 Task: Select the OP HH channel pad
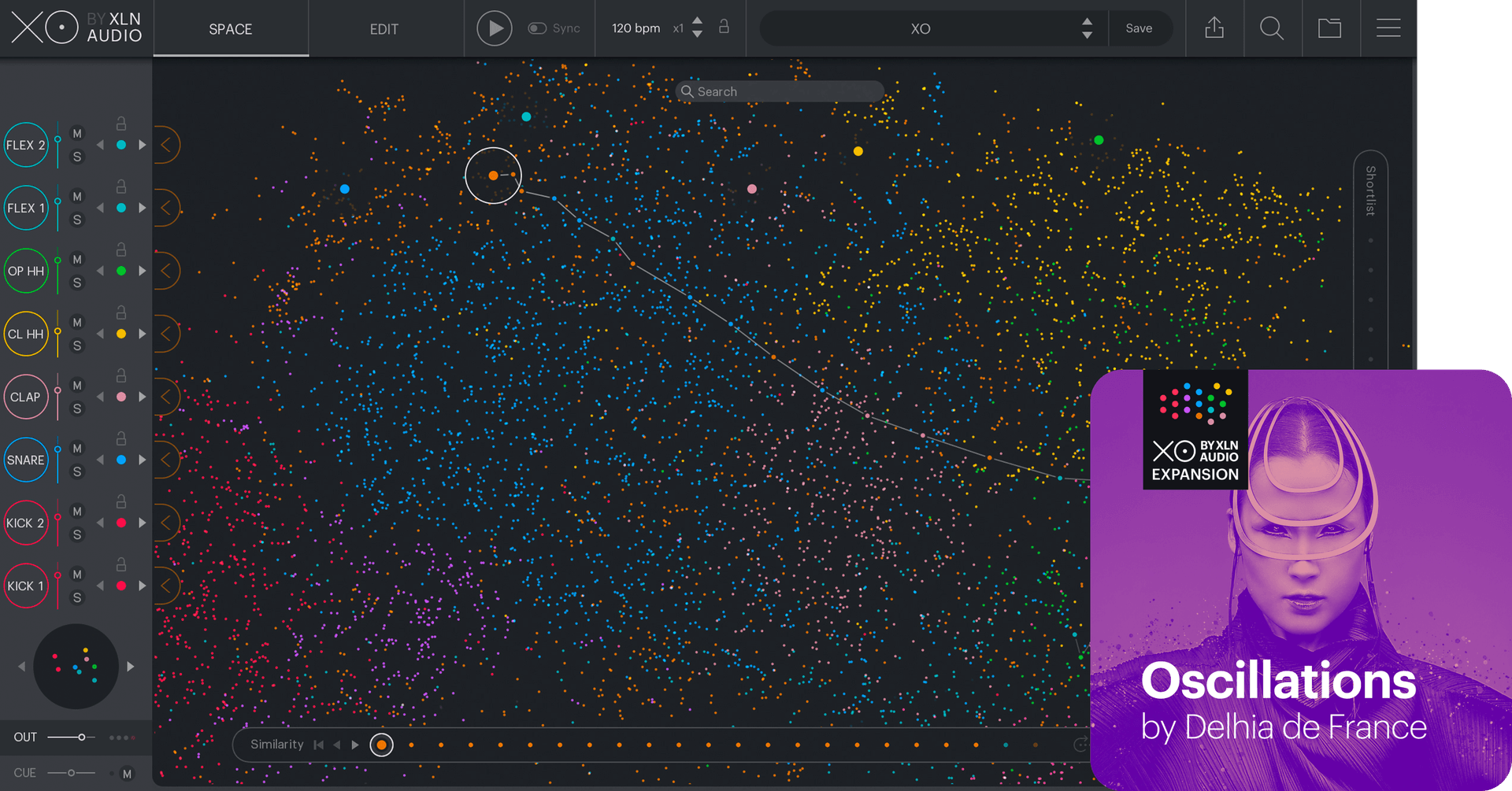pos(26,271)
